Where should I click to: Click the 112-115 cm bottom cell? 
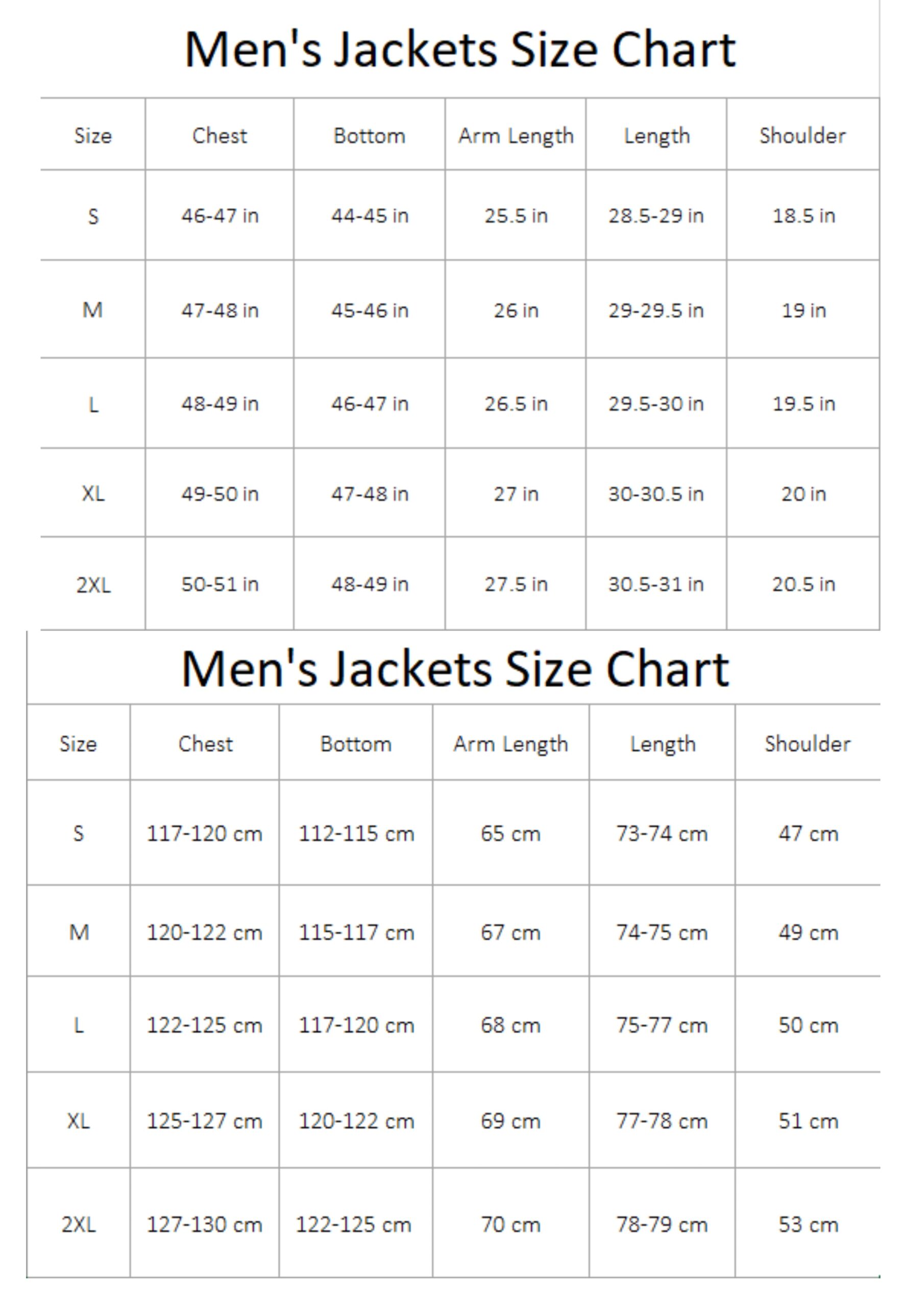(x=356, y=834)
